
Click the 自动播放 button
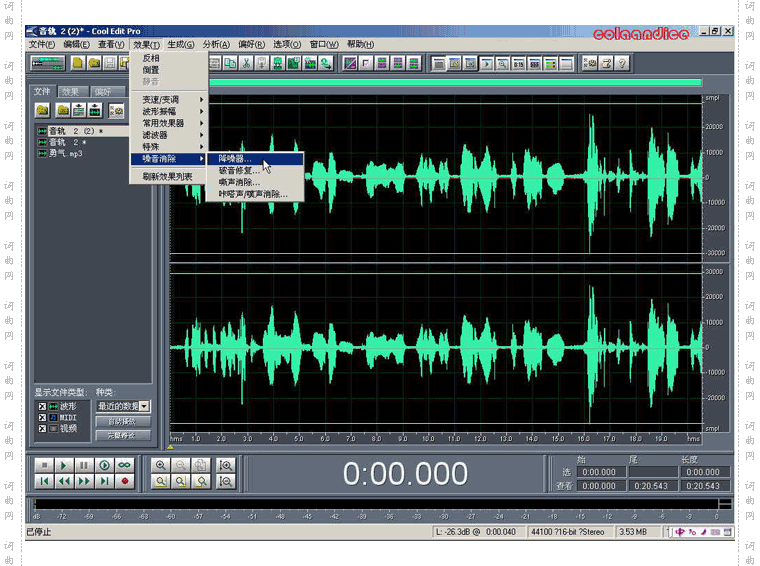coord(123,422)
